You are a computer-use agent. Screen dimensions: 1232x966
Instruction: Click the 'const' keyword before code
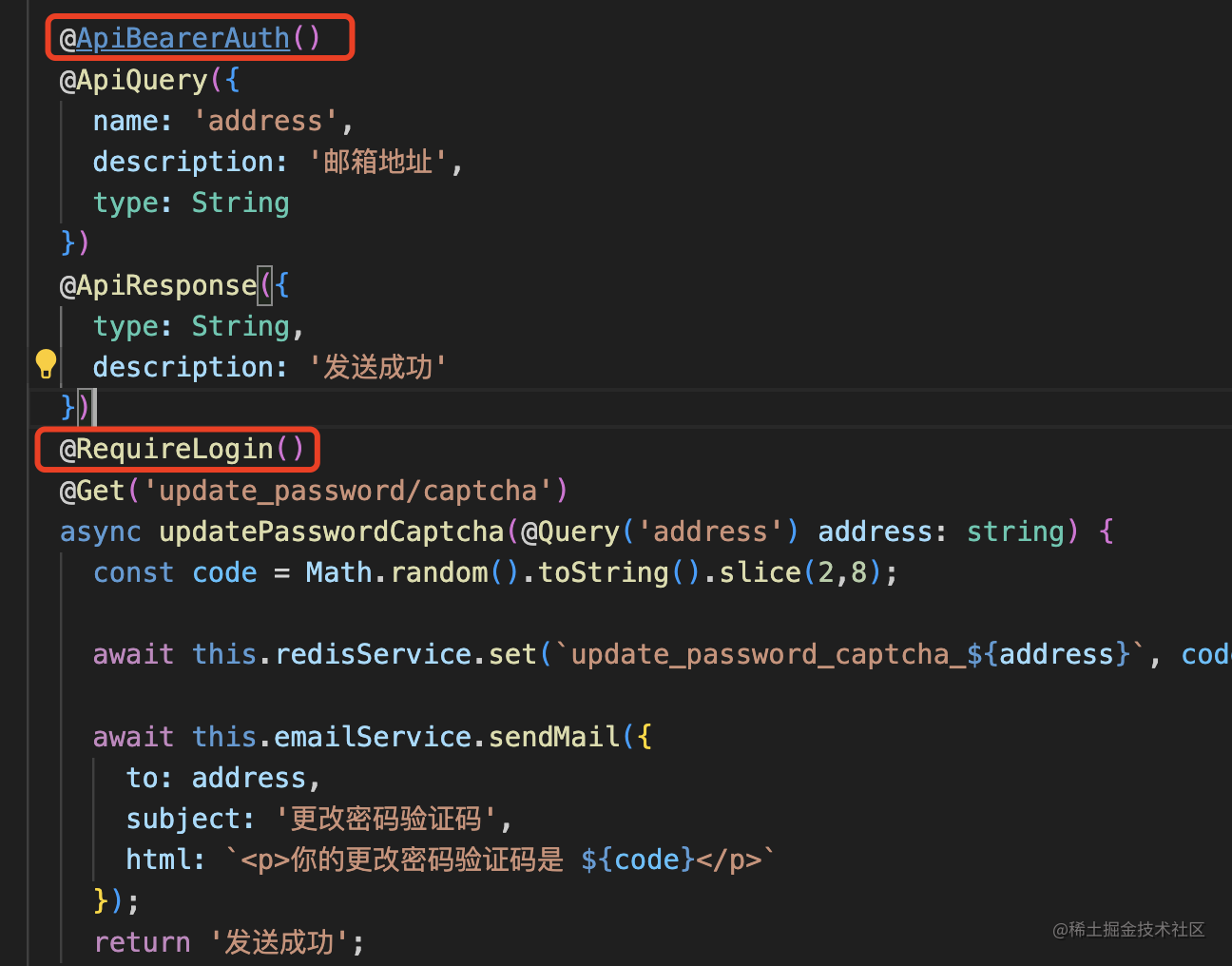pos(133,572)
